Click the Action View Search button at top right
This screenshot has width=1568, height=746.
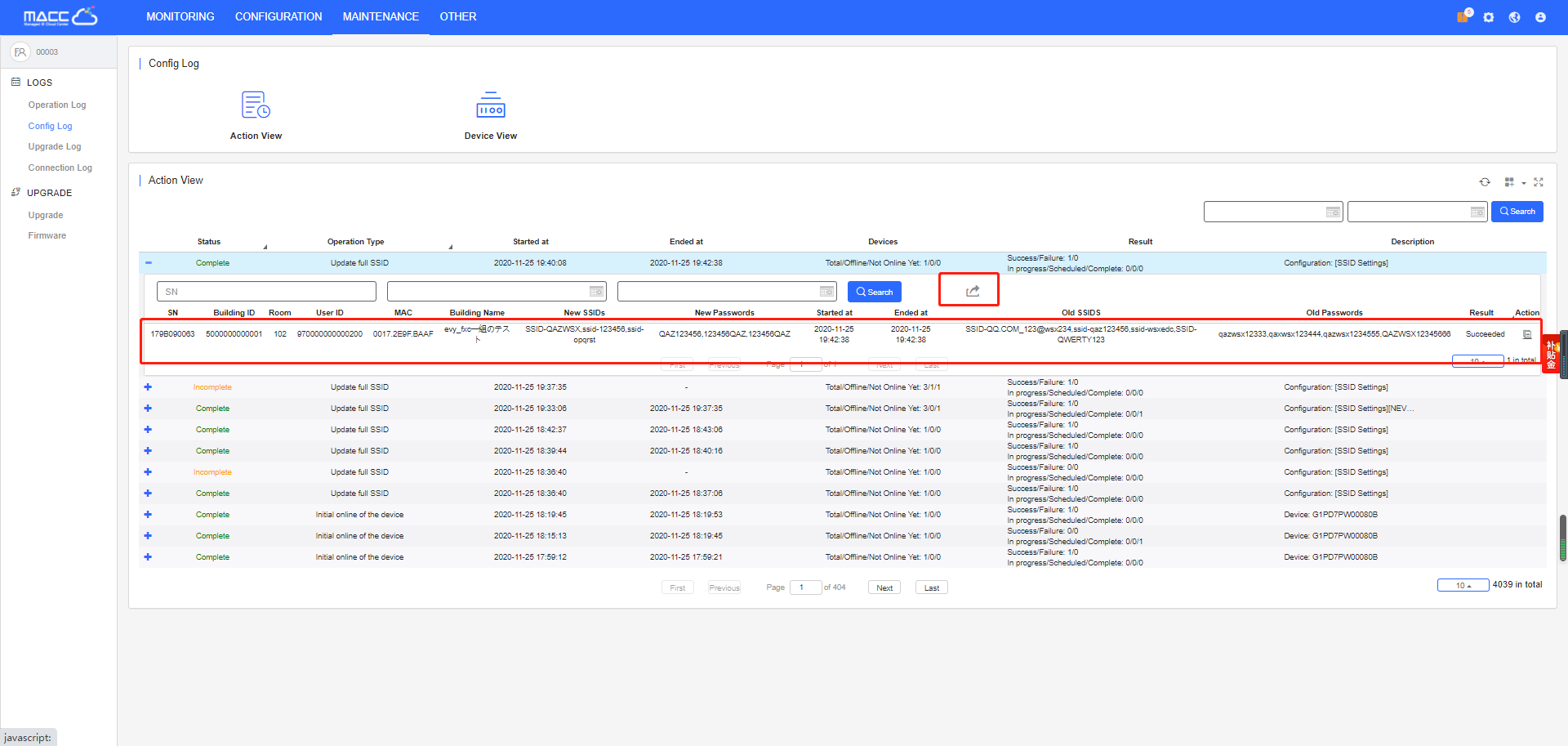(1517, 212)
